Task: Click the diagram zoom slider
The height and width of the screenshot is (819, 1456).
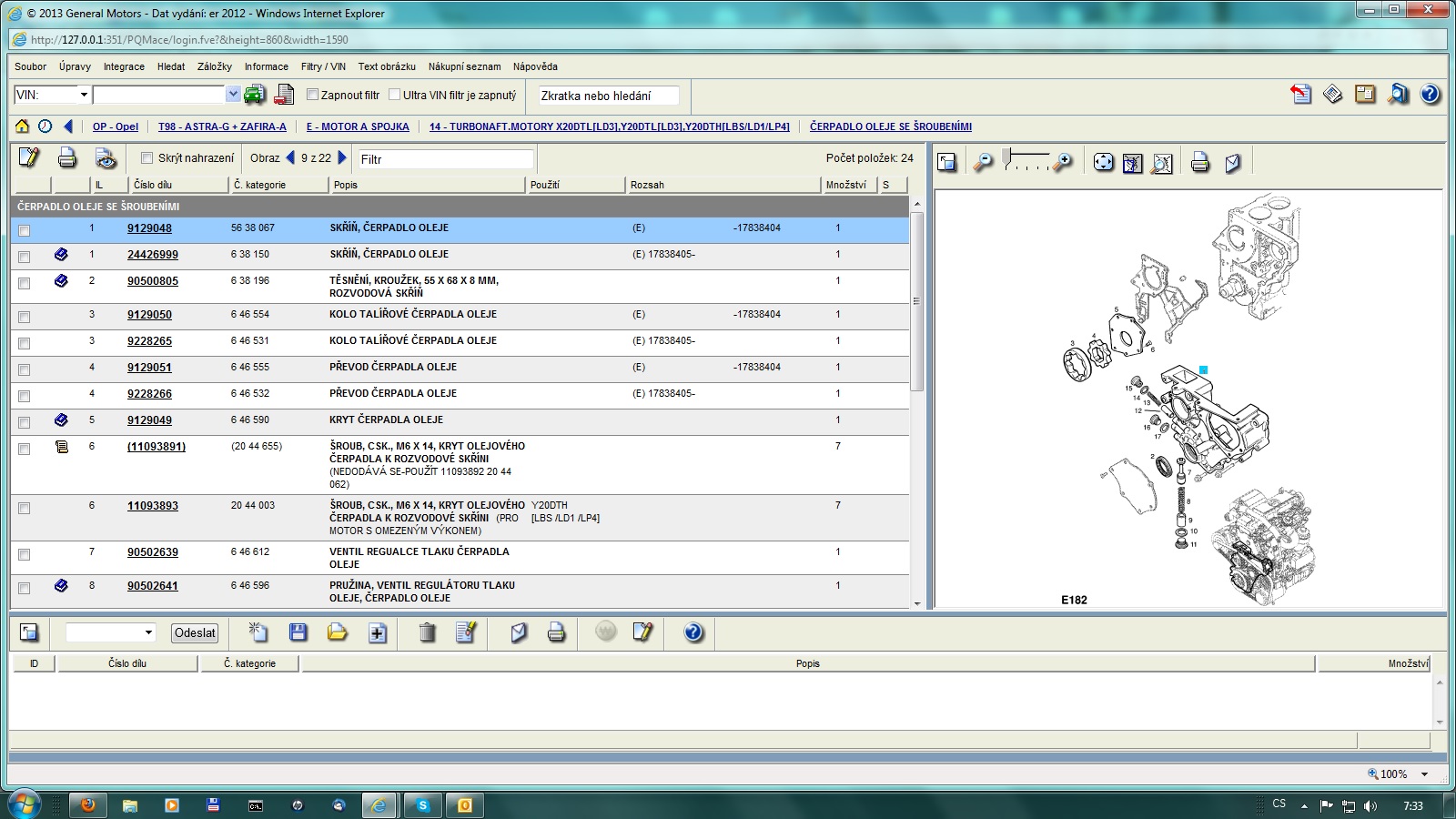Action: coord(1024,161)
